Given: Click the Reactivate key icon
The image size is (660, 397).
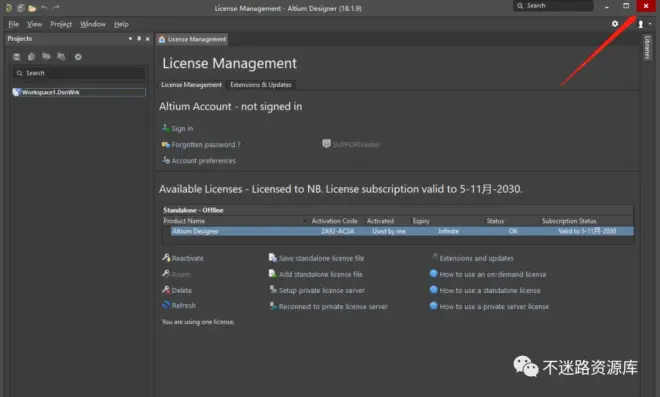Looking at the screenshot, I should click(166, 257).
